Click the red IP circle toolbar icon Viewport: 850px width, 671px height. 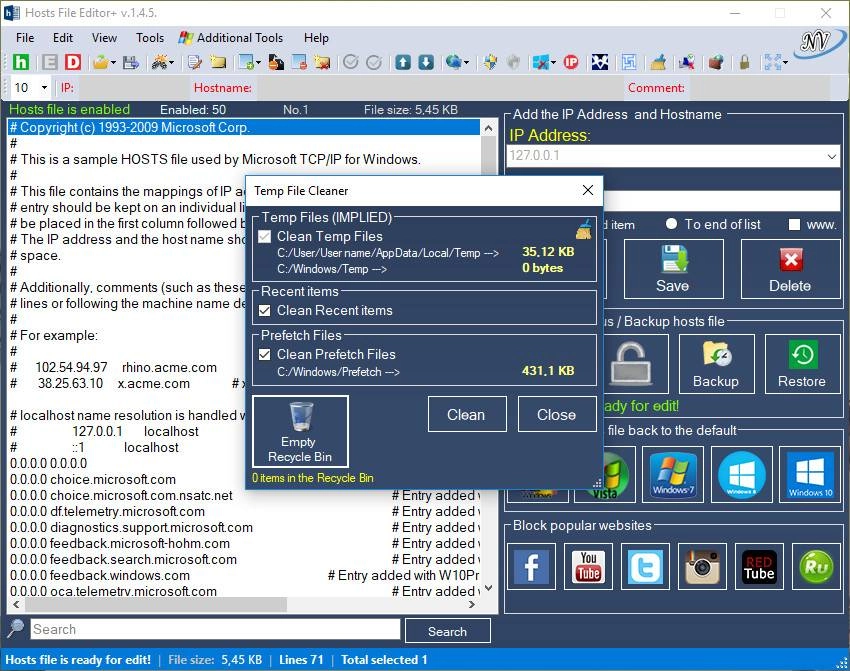(571, 62)
